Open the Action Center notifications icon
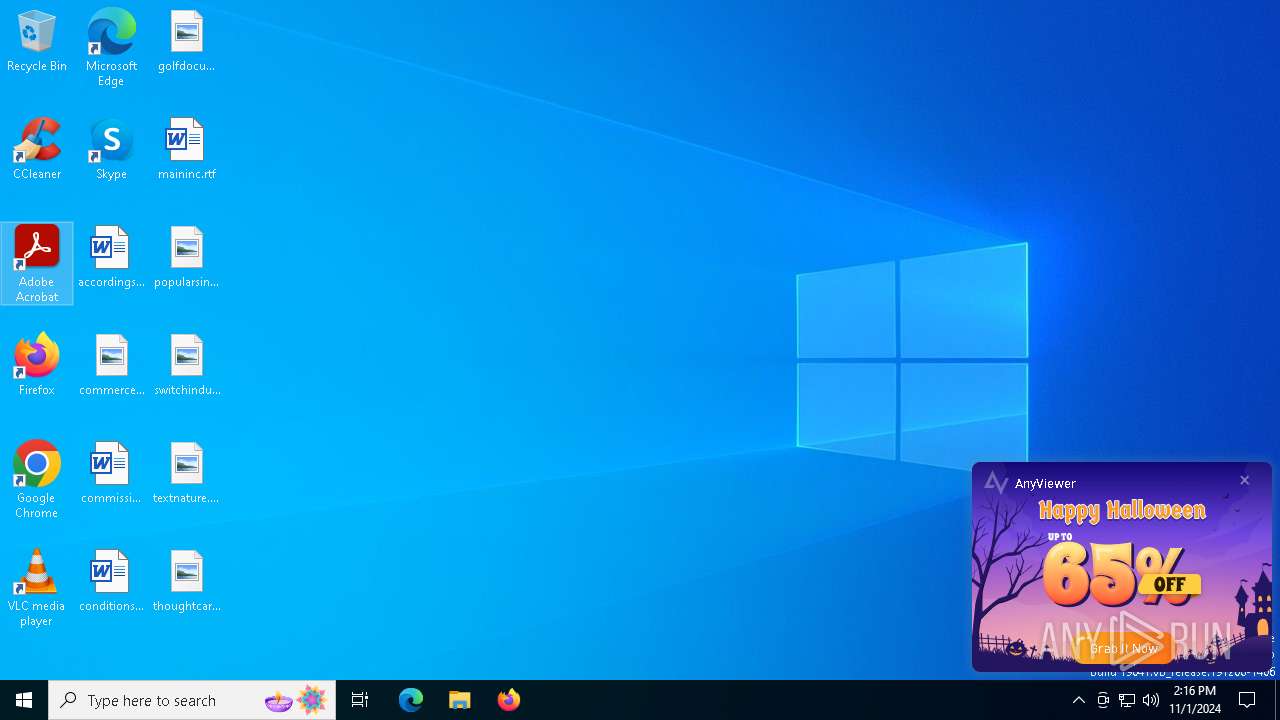The height and width of the screenshot is (720, 1280). coord(1248,700)
